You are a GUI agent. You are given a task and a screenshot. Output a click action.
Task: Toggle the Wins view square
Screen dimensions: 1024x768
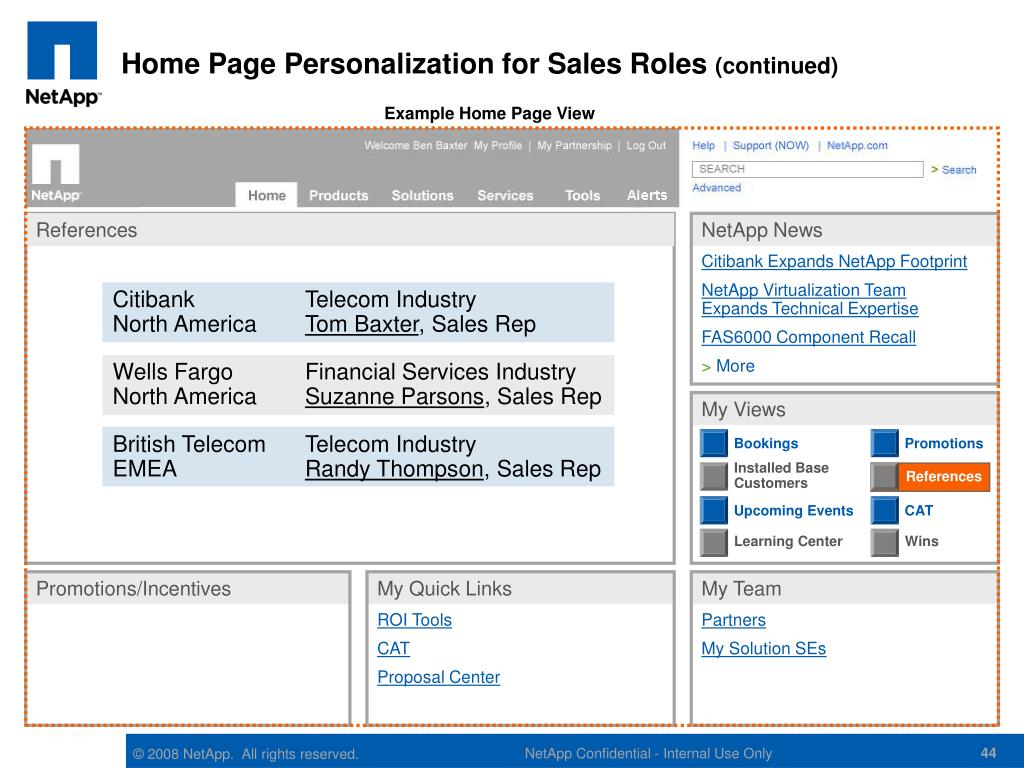tap(884, 542)
